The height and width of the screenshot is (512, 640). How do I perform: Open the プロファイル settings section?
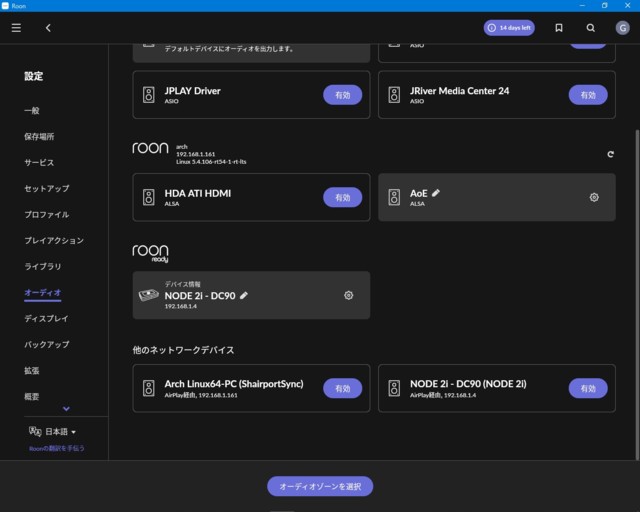[47, 214]
